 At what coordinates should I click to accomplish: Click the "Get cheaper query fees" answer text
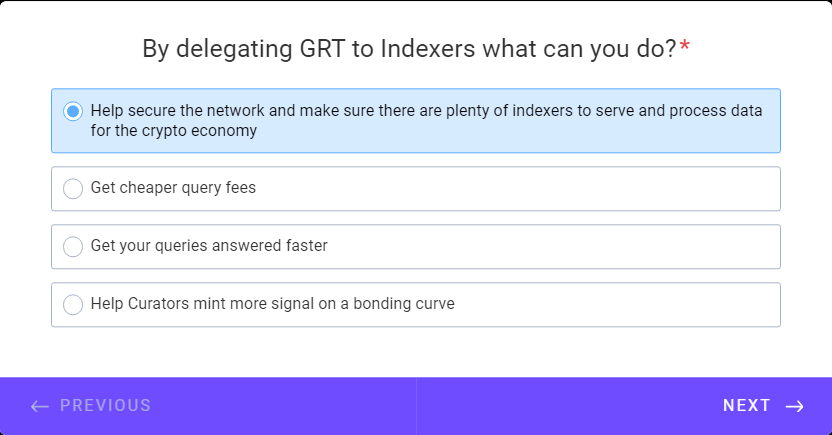click(173, 188)
